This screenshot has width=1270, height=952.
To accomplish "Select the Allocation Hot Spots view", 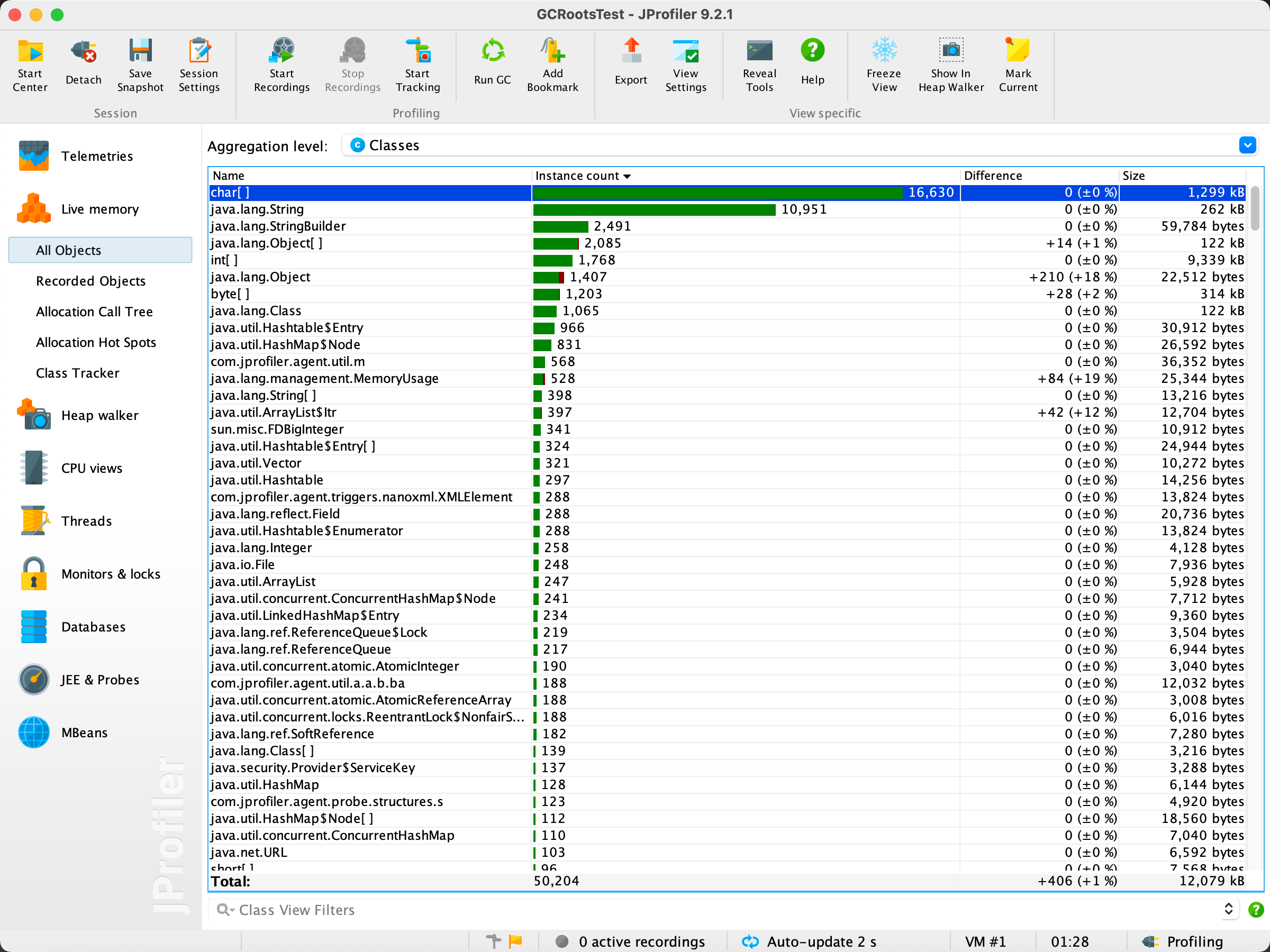I will point(96,342).
